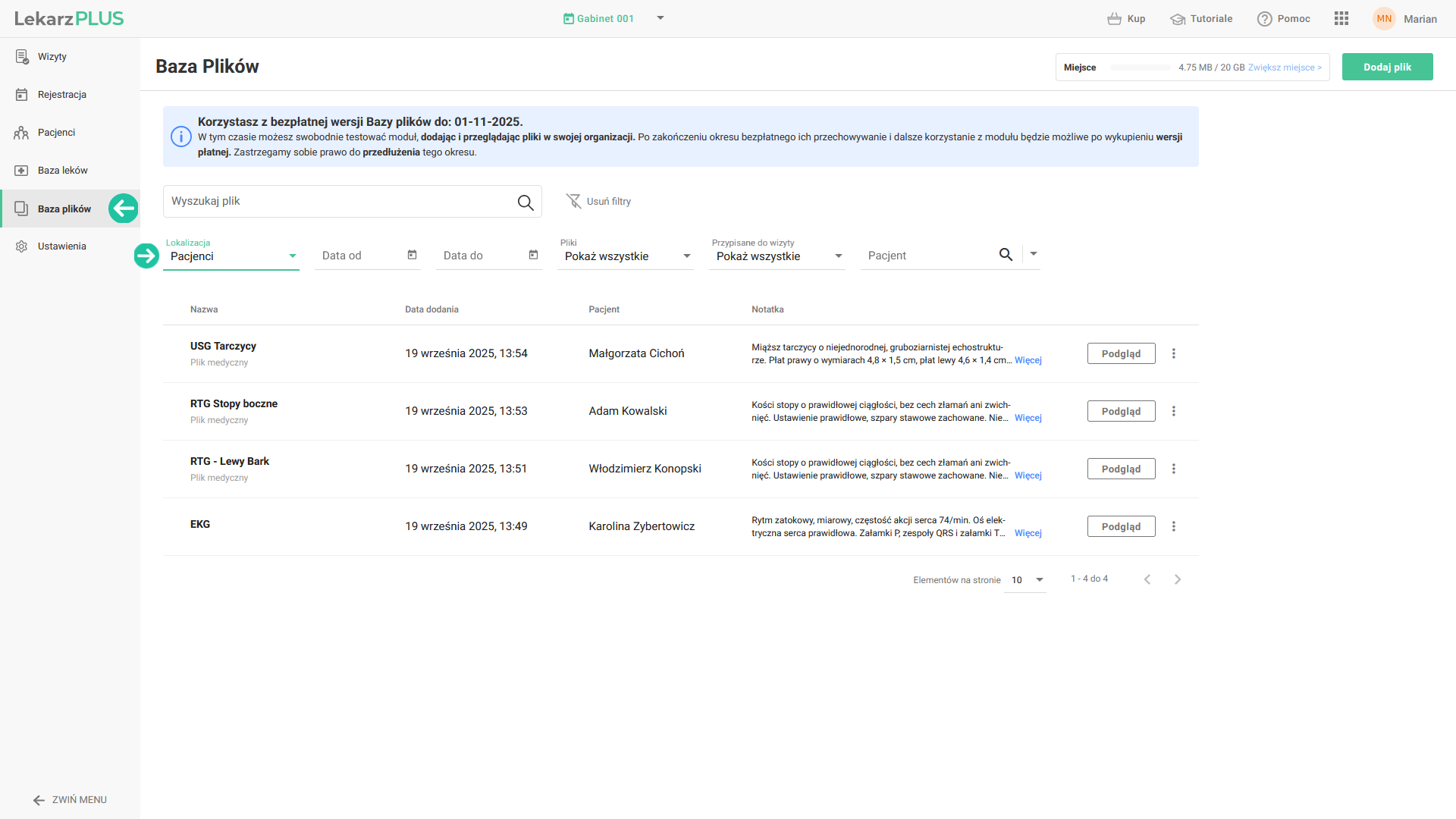The width and height of the screenshot is (1456, 819).
Task: Open the Data od calendar picker
Action: 412,255
